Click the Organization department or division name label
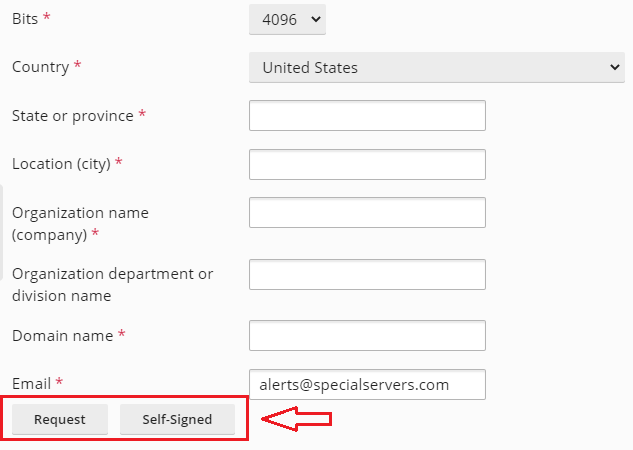The image size is (633, 450). pos(112,284)
